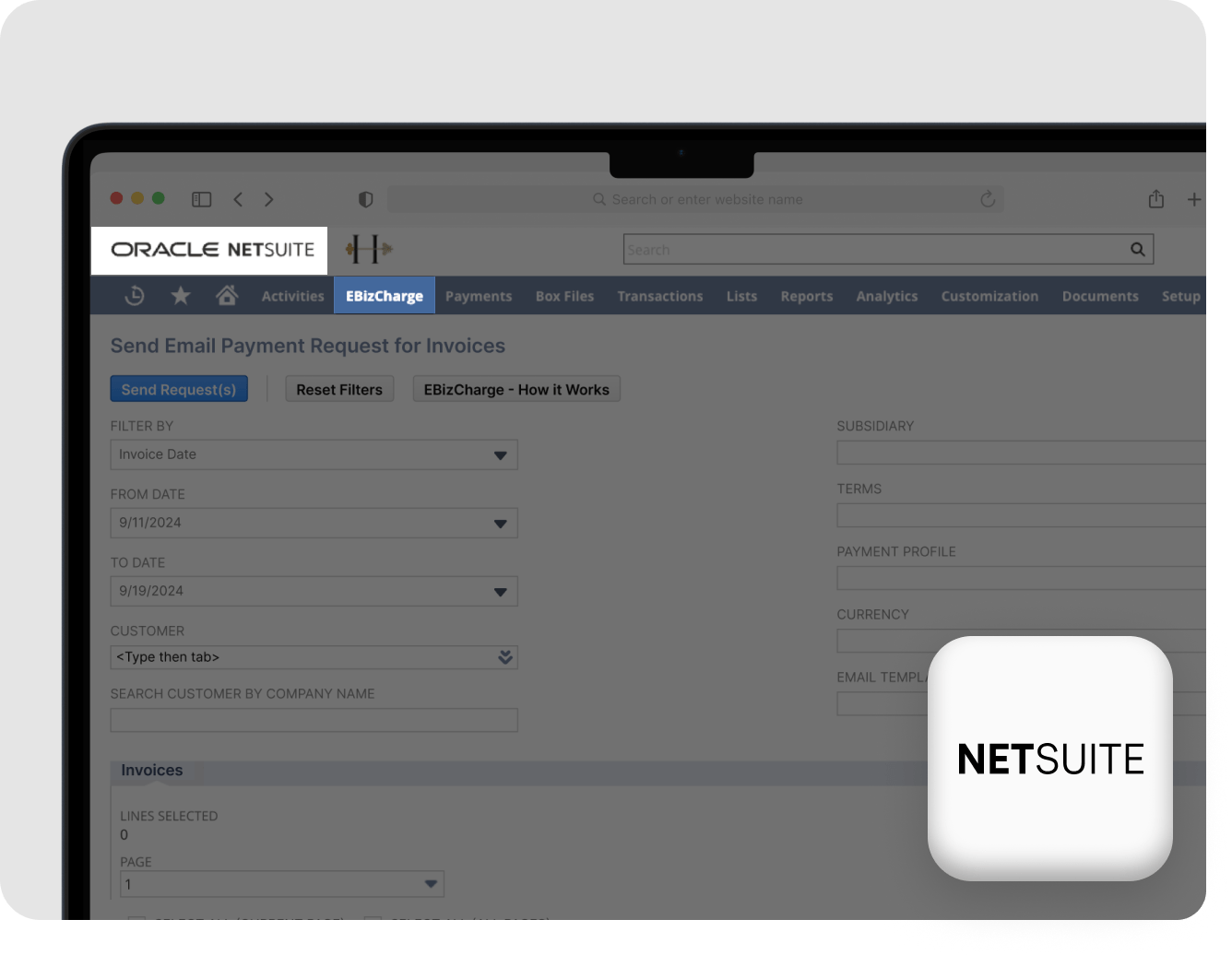The width and height of the screenshot is (1232, 955).
Task: Open the Shortcuts star icon
Action: point(181,296)
